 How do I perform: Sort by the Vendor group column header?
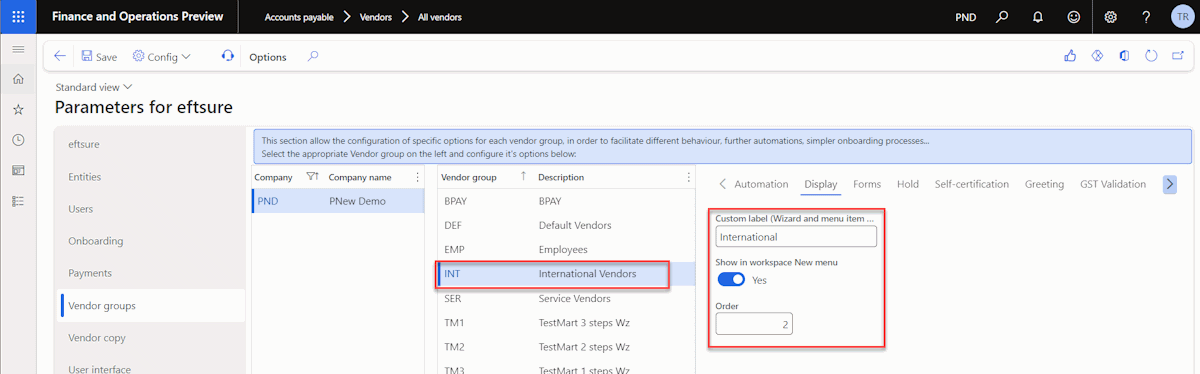tap(469, 177)
